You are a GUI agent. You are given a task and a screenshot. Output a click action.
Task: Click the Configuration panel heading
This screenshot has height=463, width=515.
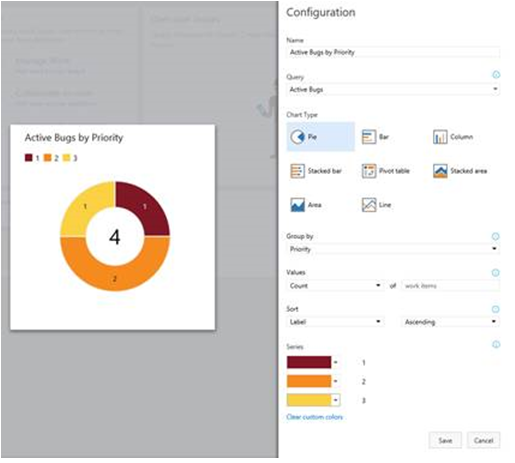(321, 12)
